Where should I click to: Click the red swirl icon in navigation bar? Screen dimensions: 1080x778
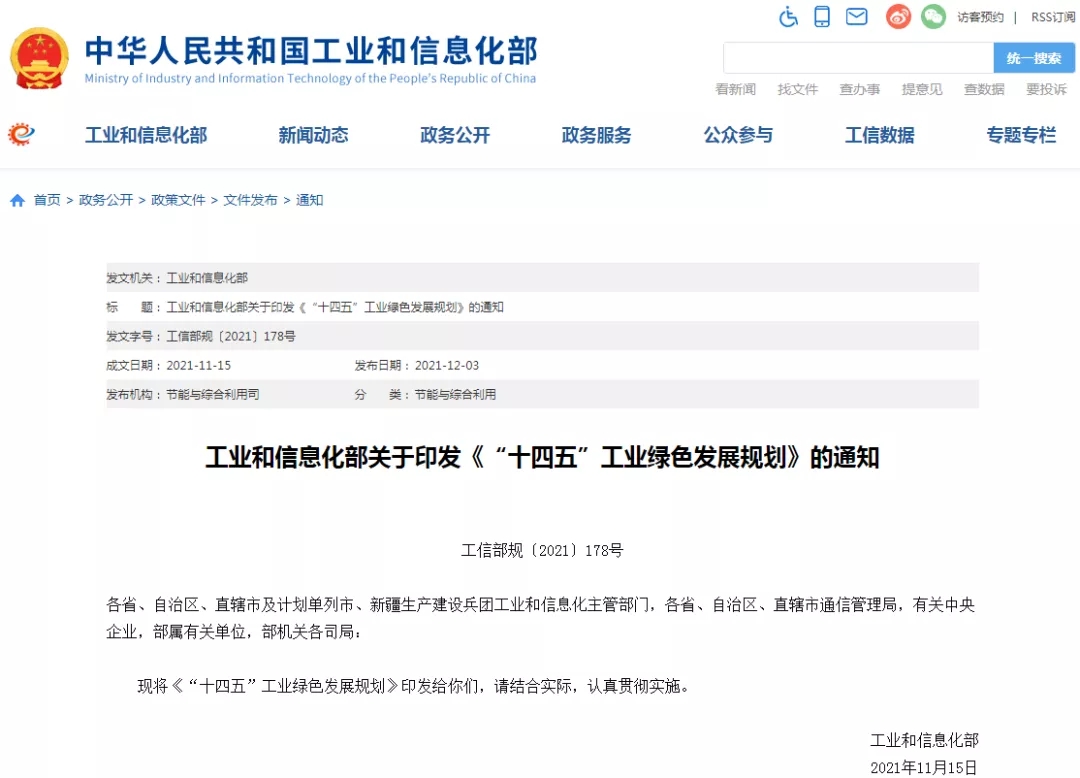click(21, 134)
